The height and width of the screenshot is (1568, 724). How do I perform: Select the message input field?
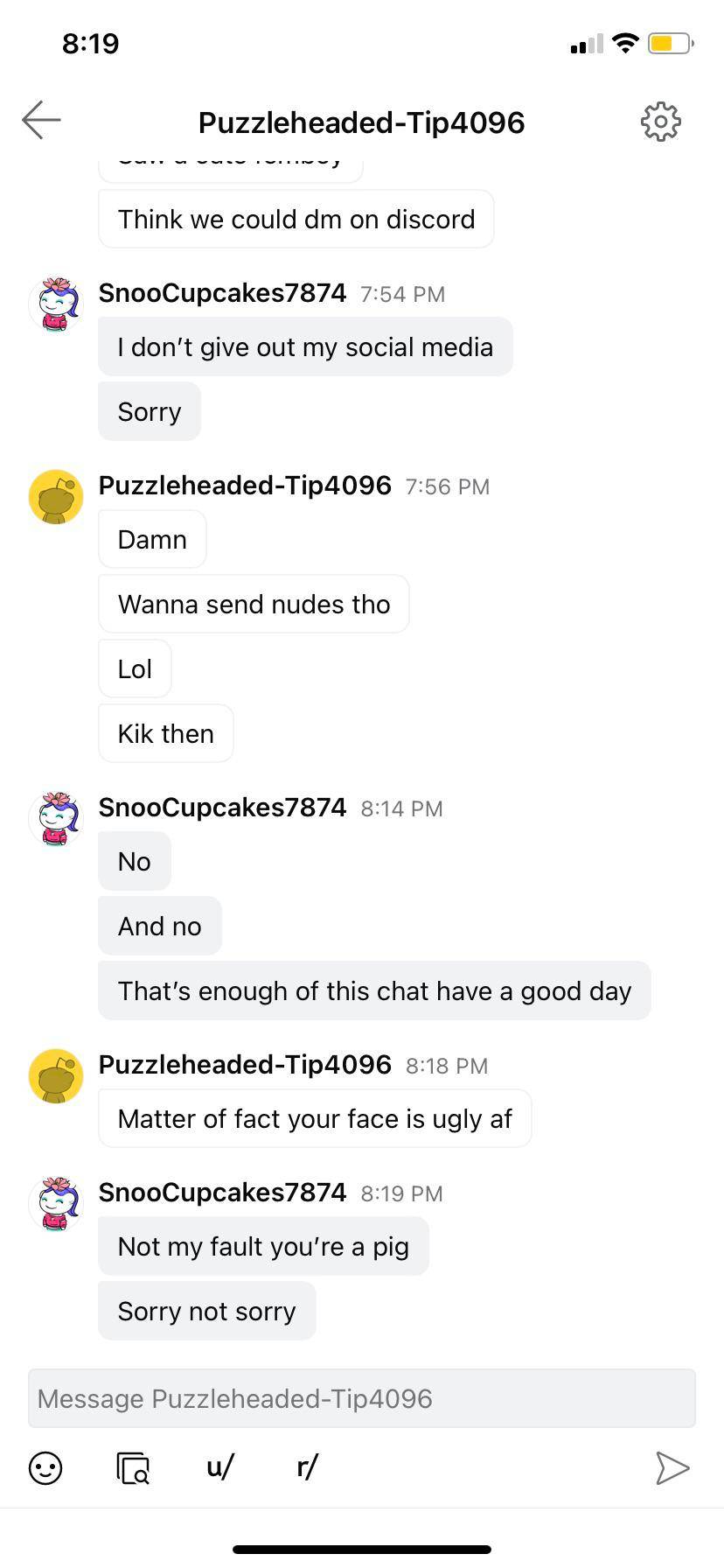point(362,1398)
